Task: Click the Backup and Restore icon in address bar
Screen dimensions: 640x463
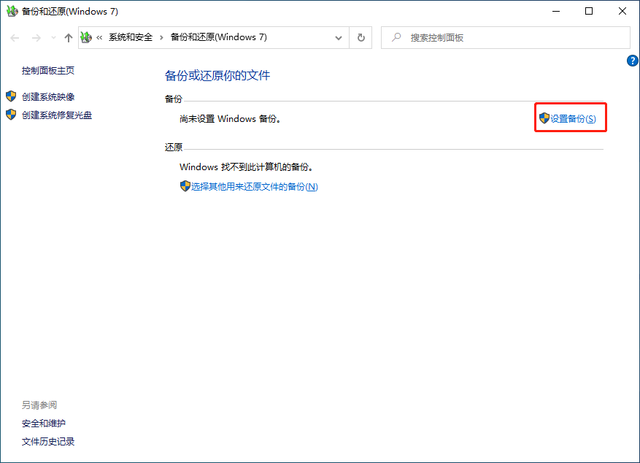Action: tap(86, 38)
